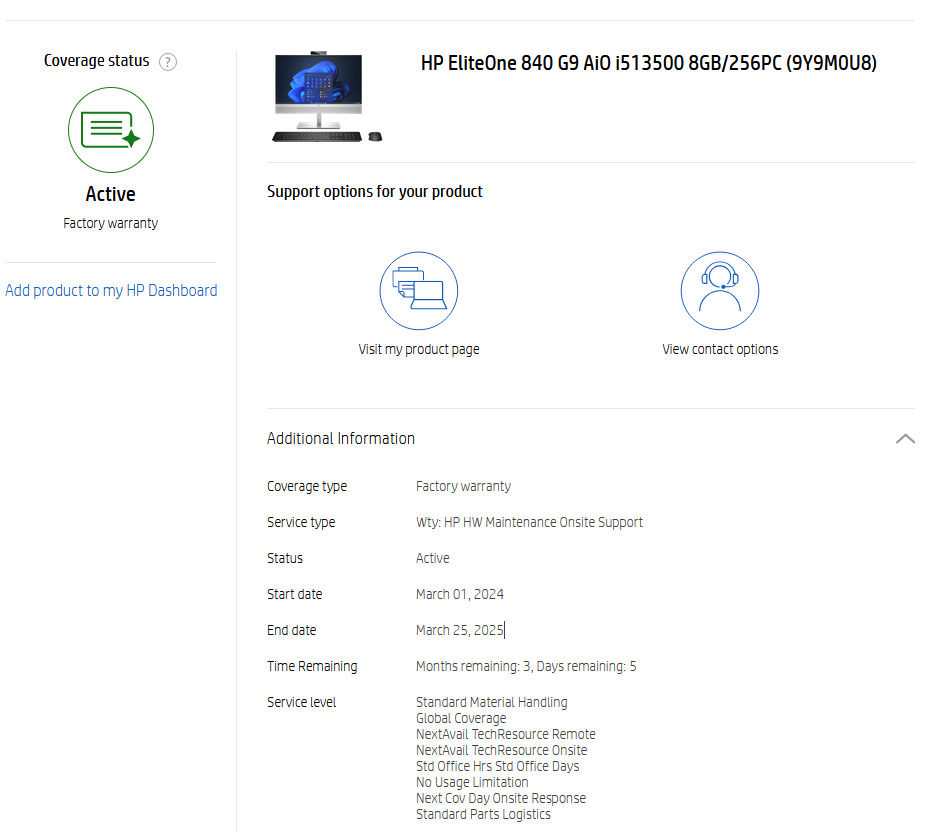Viewport: 939px width, 832px height.
Task: Click the Global Coverage service level line
Action: tap(461, 718)
